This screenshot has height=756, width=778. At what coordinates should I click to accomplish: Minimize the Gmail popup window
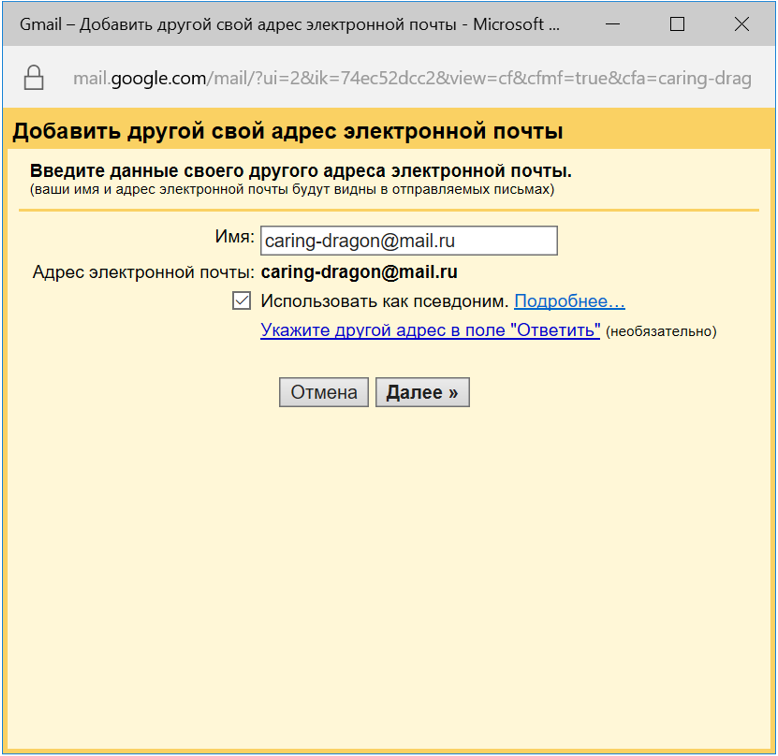(613, 24)
